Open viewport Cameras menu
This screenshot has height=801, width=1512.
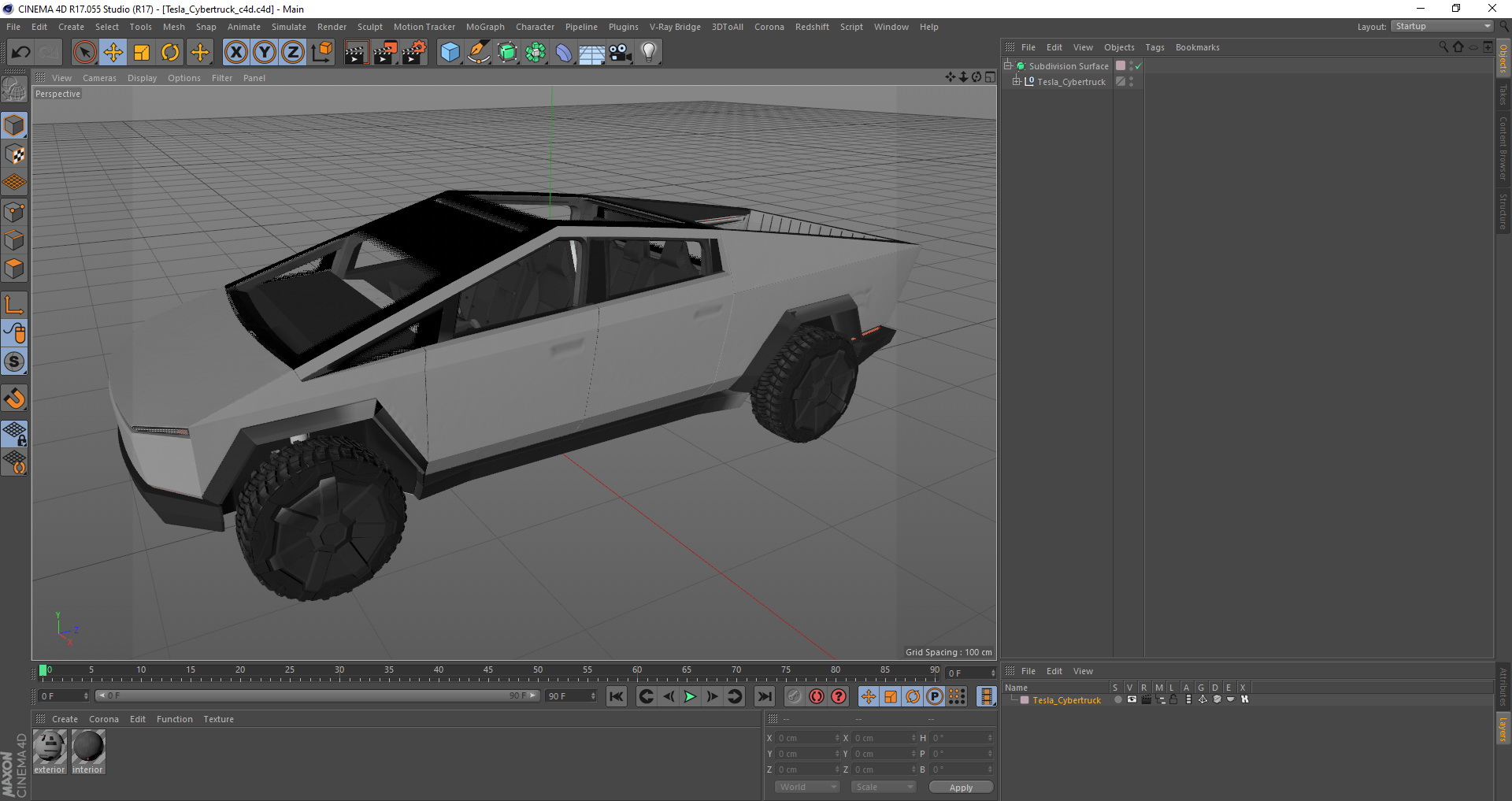tap(99, 78)
